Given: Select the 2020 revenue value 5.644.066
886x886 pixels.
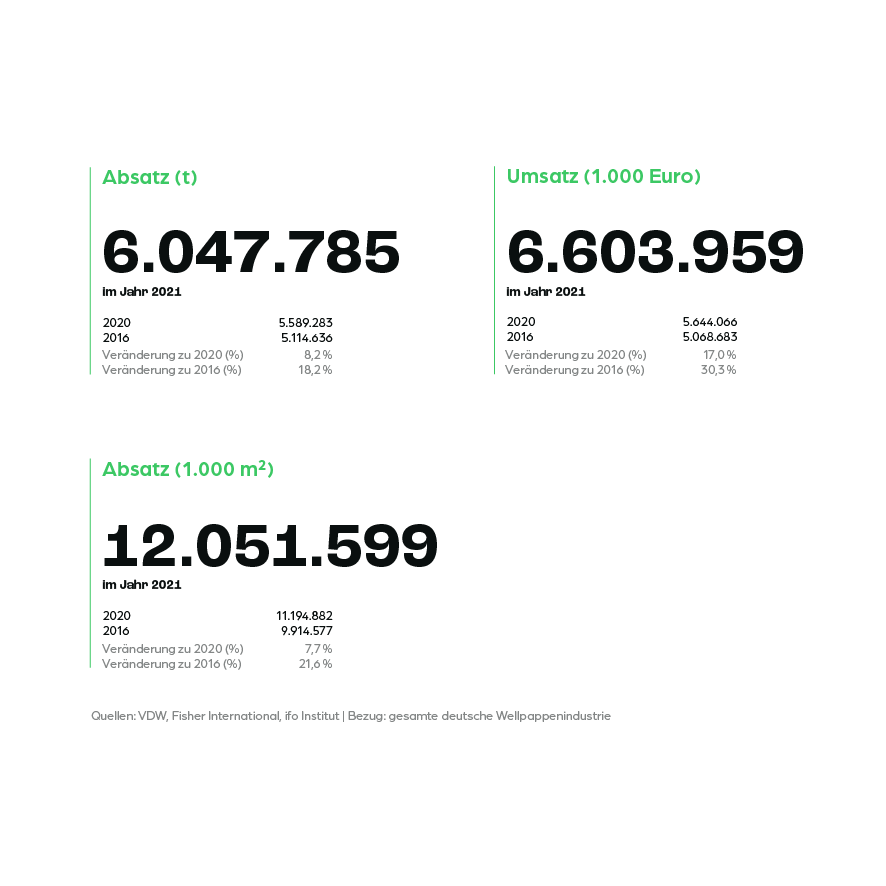Looking at the screenshot, I should [710, 322].
